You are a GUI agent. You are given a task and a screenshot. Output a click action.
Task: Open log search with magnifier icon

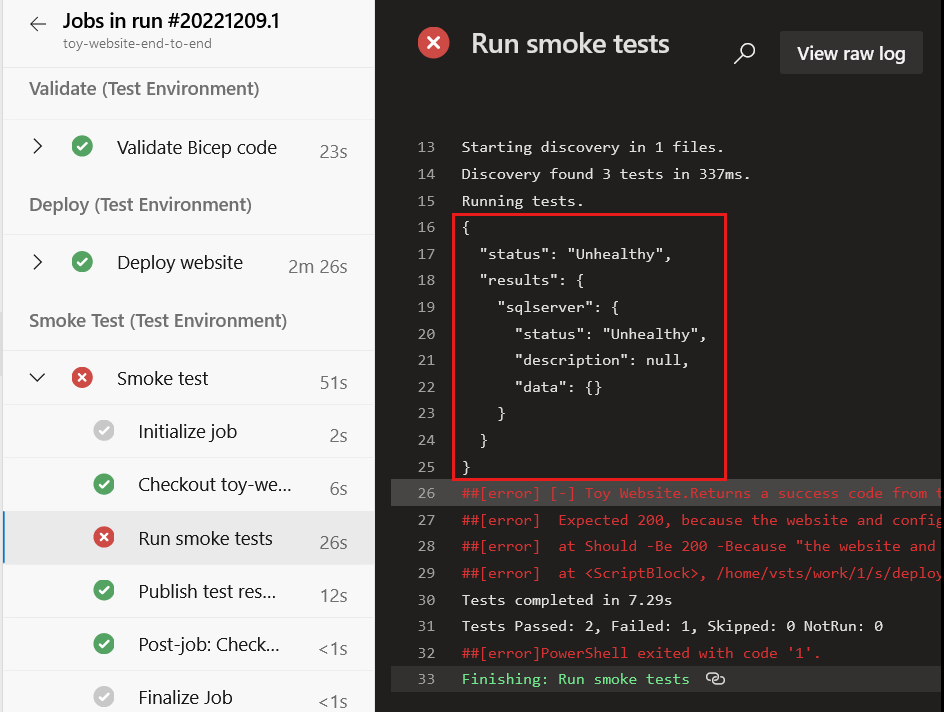(745, 53)
